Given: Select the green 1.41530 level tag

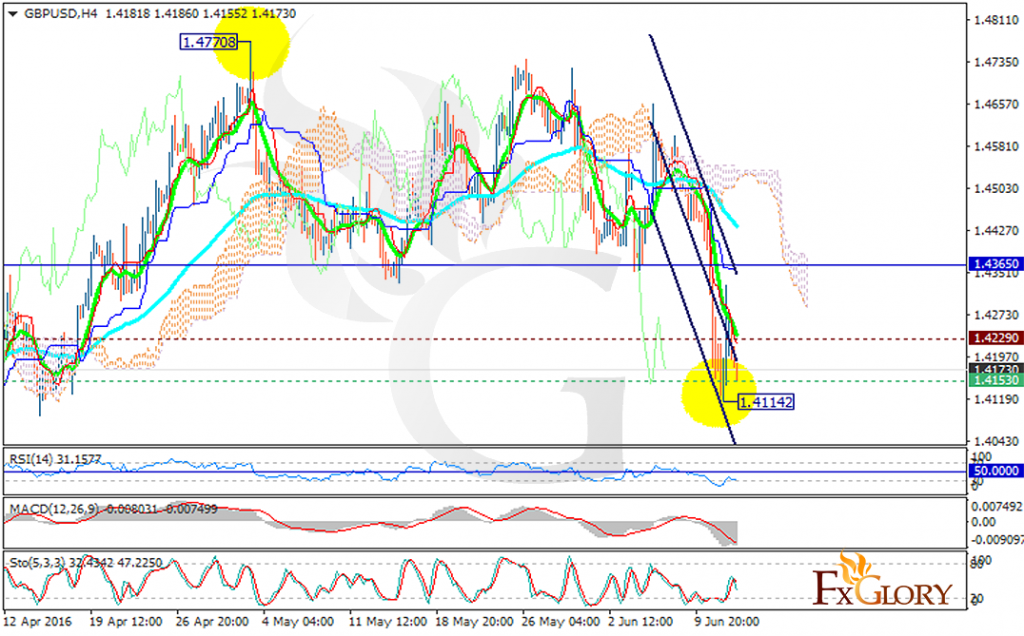Looking at the screenshot, I should (x=995, y=380).
